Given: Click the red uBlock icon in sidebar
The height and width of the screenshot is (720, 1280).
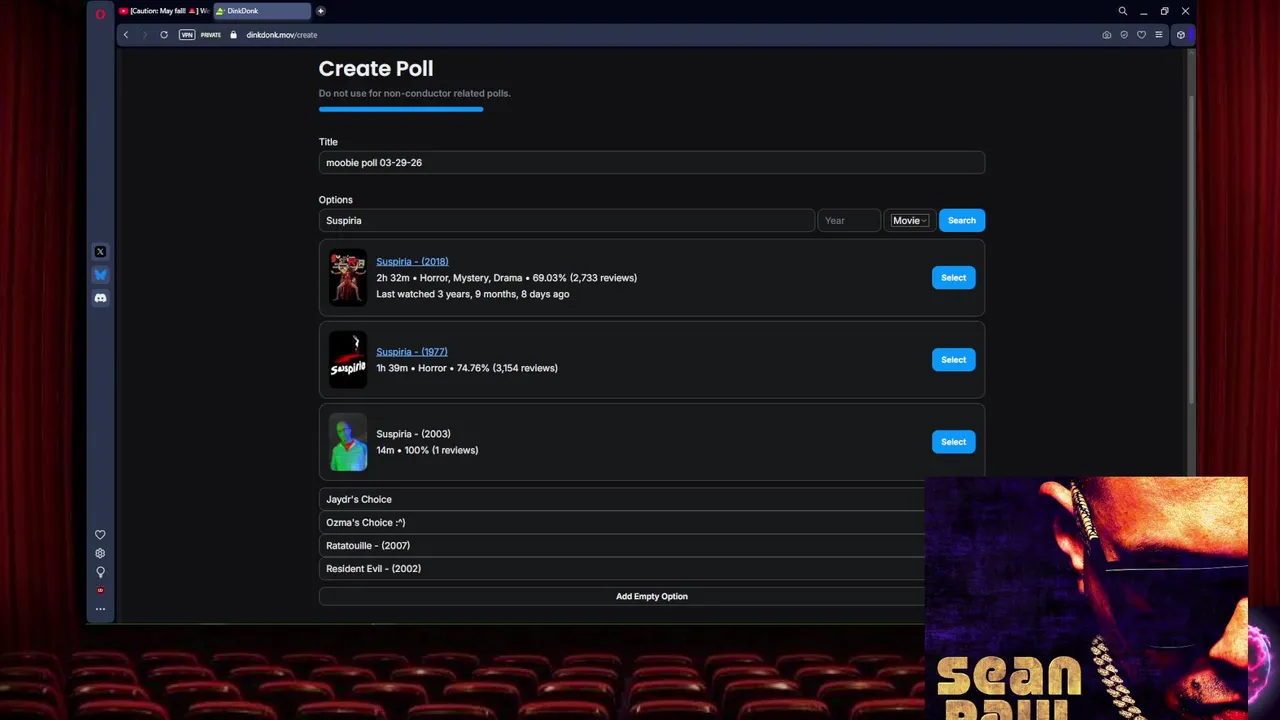Looking at the screenshot, I should 100,590.
